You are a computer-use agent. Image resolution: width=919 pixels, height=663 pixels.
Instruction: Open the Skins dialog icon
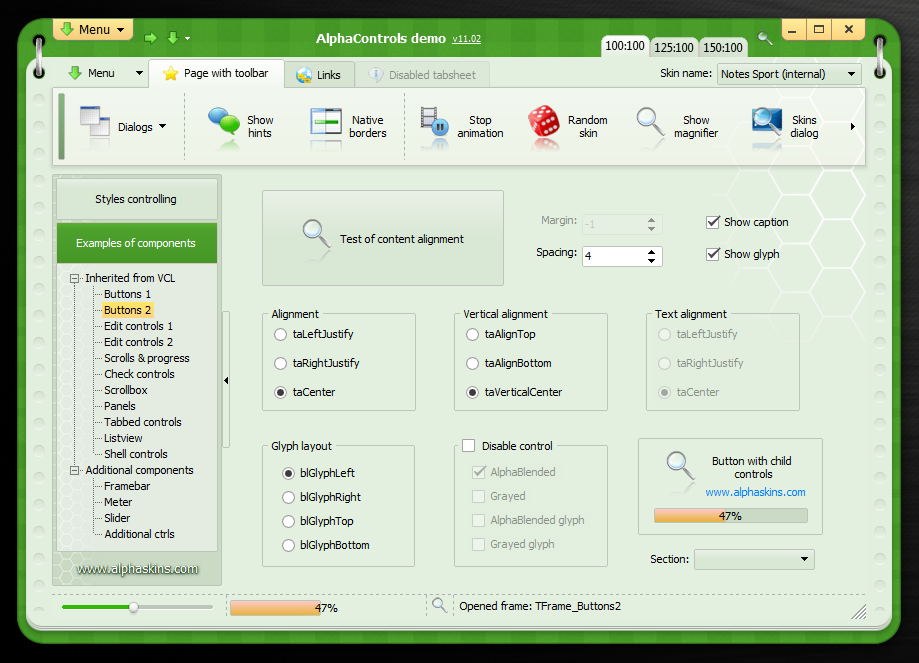767,123
